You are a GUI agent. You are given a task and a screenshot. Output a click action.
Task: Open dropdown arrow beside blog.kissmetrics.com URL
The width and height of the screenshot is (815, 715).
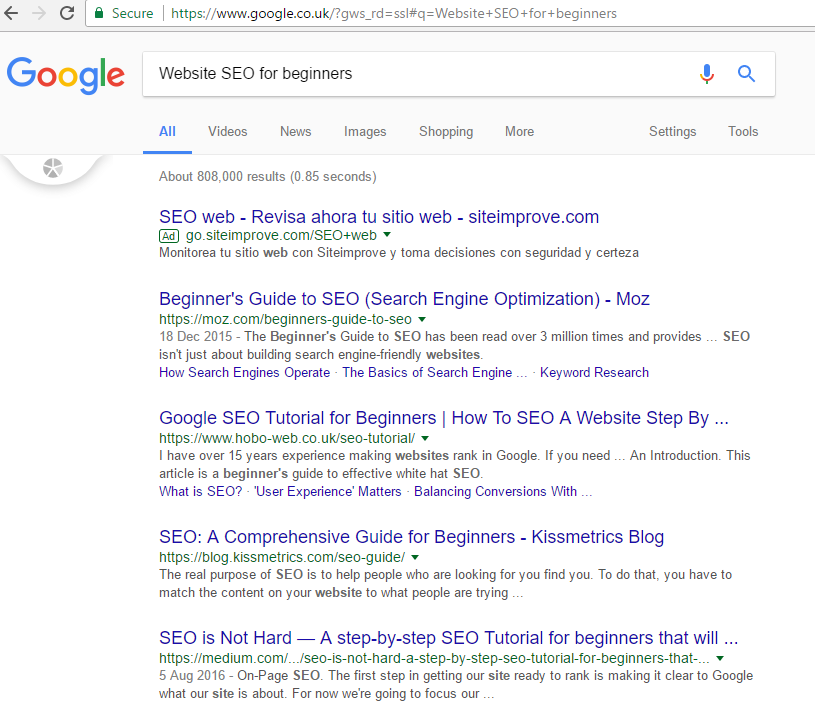415,557
